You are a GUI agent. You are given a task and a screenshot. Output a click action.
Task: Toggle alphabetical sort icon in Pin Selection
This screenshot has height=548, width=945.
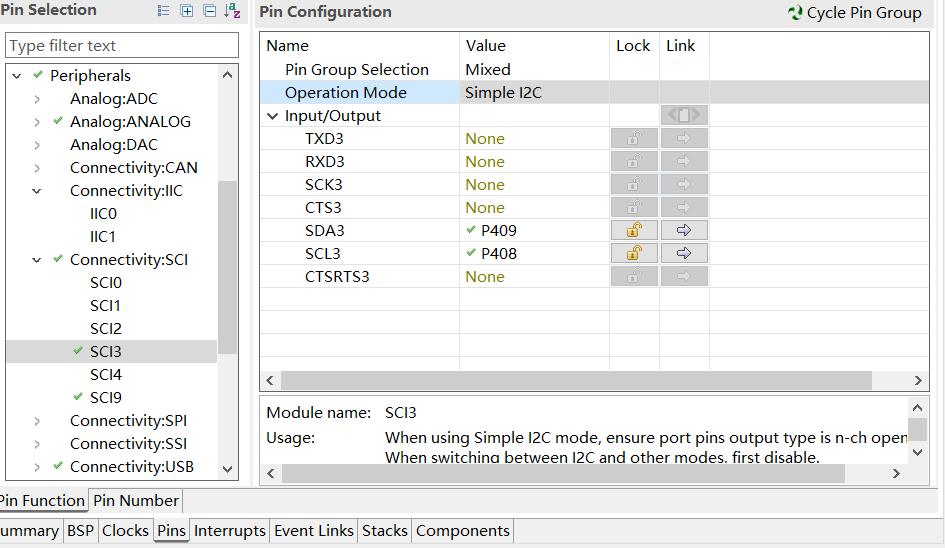point(232,11)
